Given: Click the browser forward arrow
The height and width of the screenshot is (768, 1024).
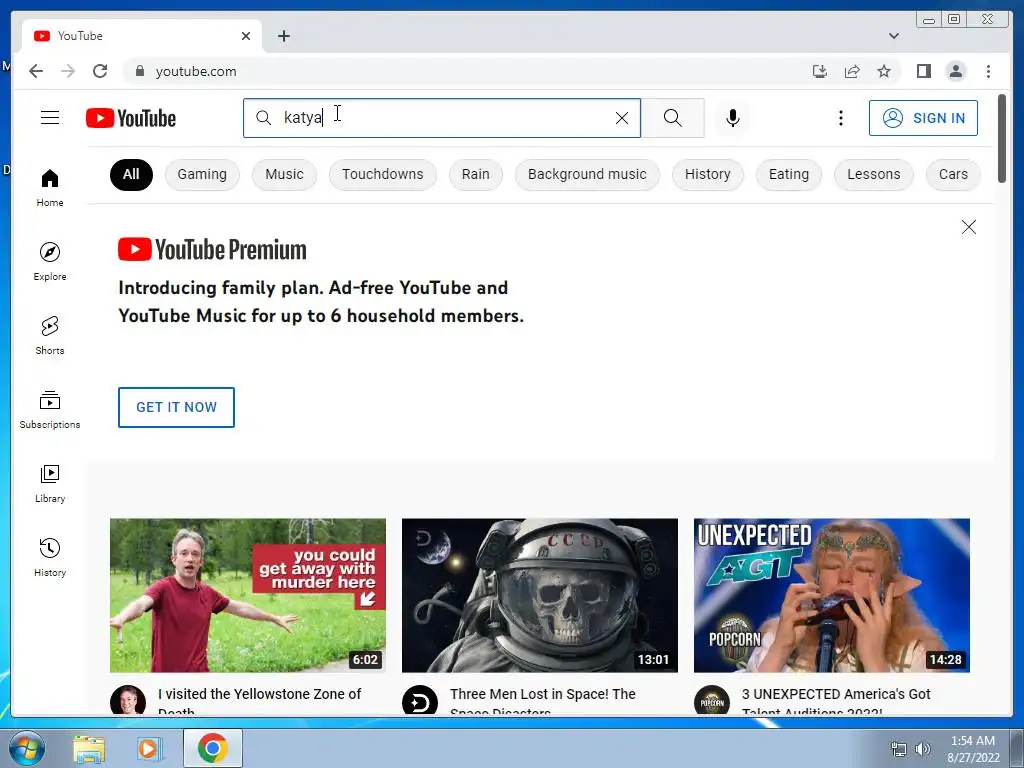Looking at the screenshot, I should [x=68, y=71].
